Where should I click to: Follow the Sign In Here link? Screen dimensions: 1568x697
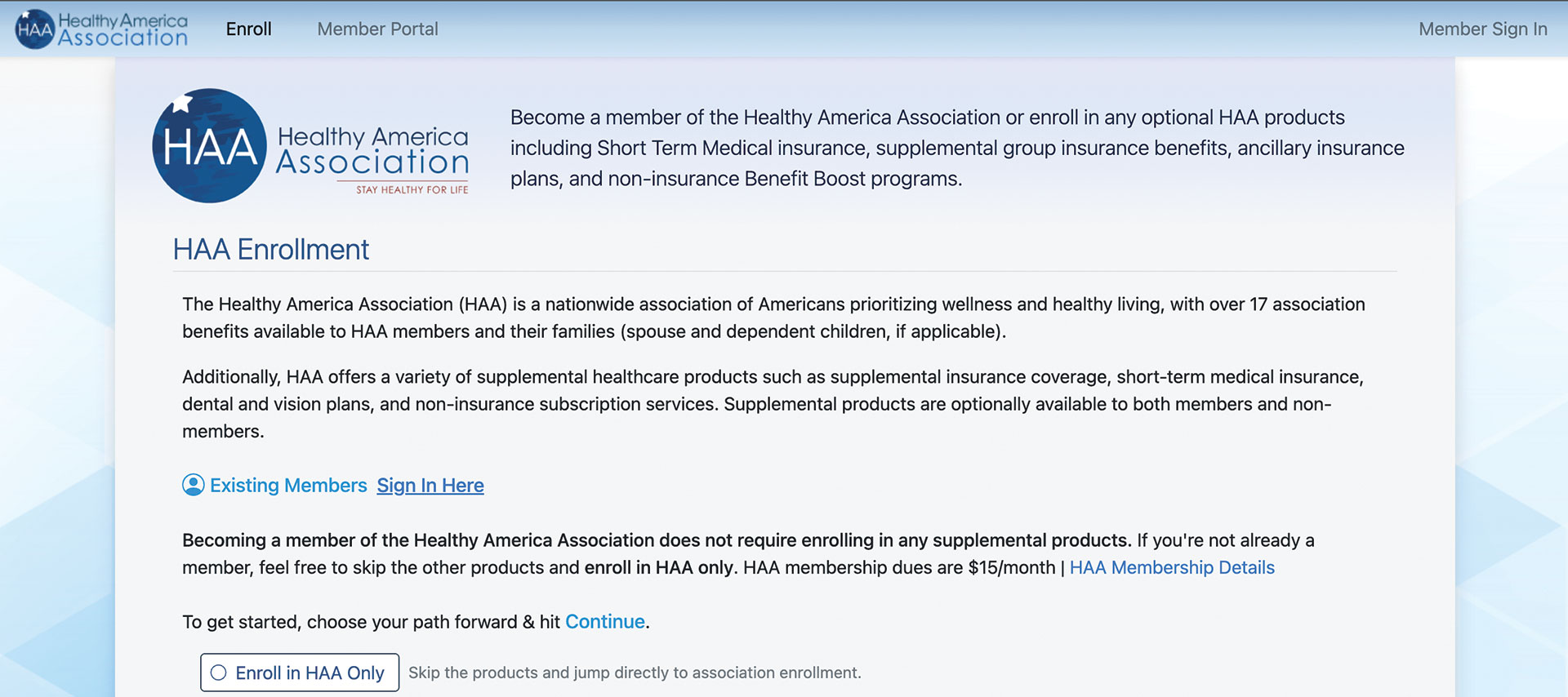click(430, 486)
